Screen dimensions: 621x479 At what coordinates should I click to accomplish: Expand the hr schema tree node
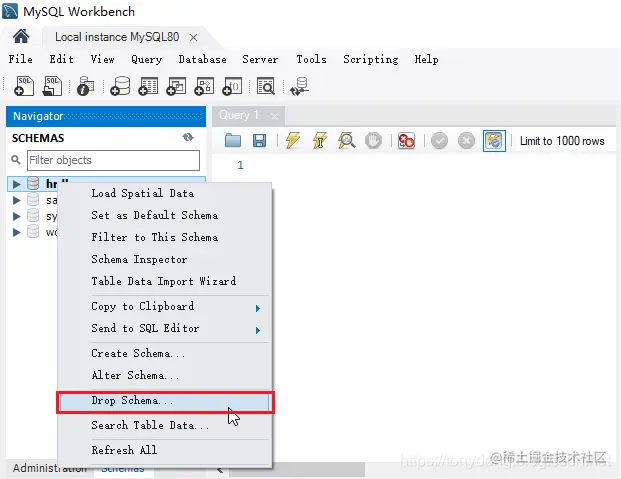tap(16, 184)
